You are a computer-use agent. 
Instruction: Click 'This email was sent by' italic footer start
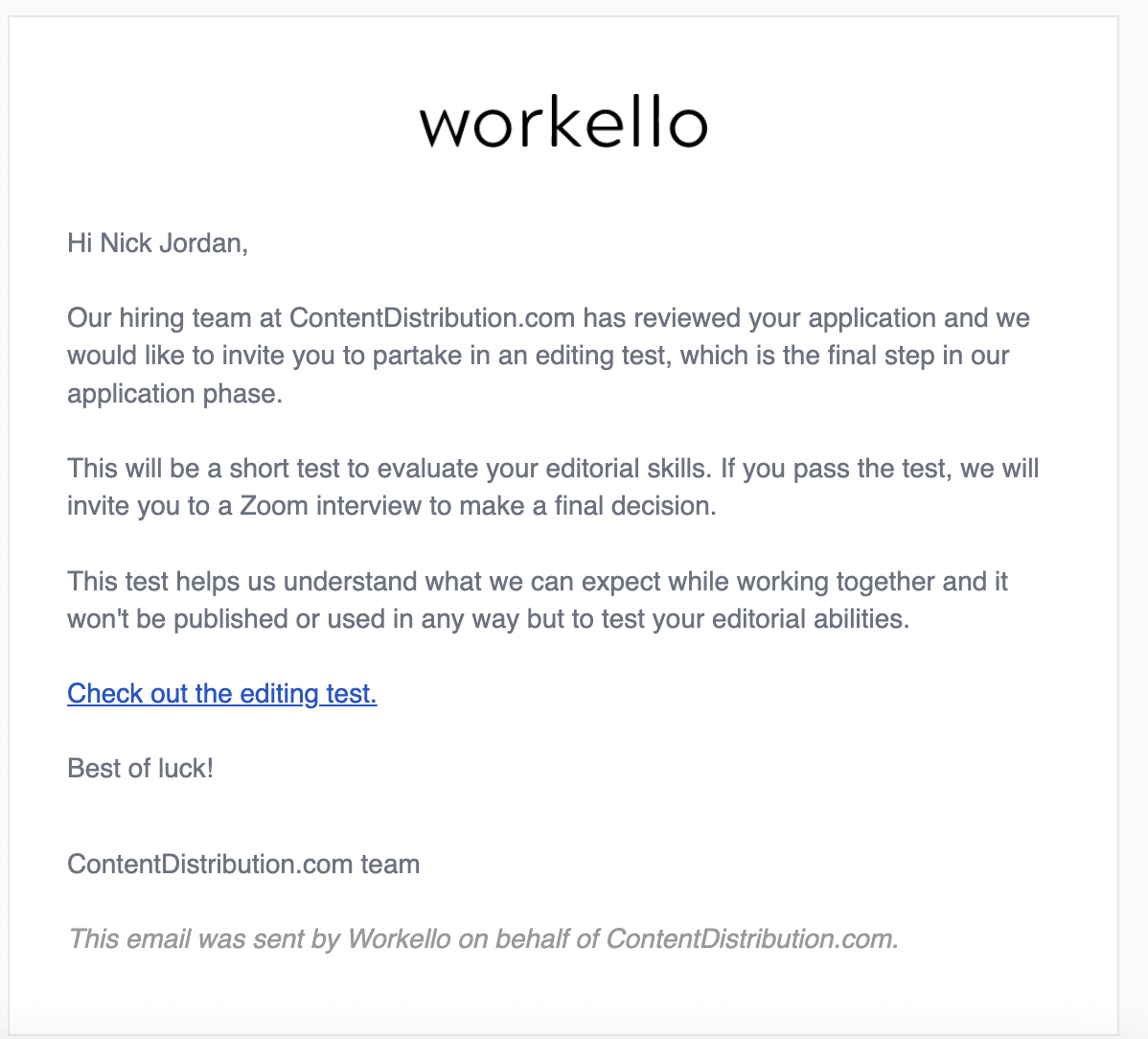(x=204, y=938)
